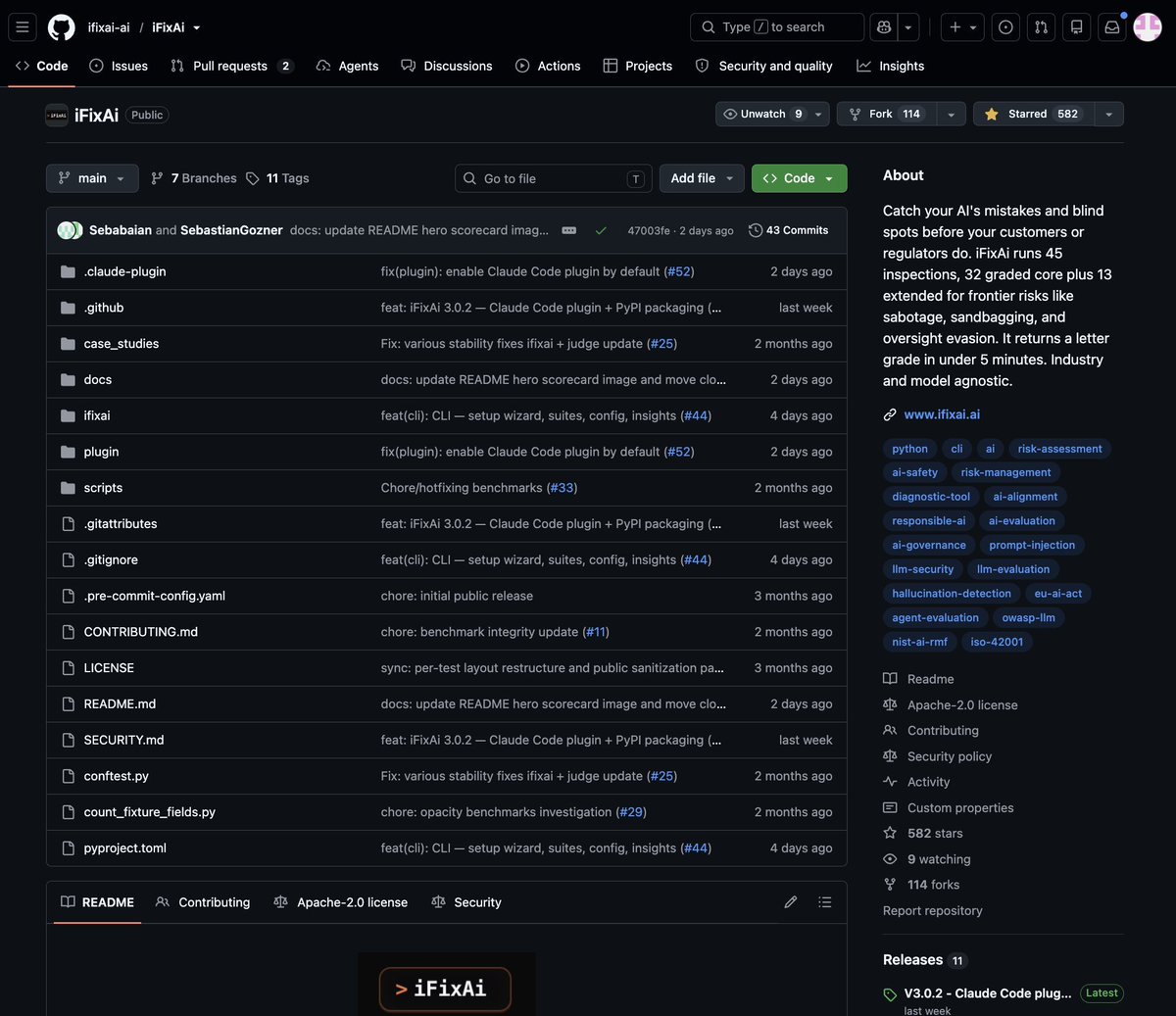Click the hallucination-detection topic tag
Image resolution: width=1176 pixels, height=1016 pixels.
(x=952, y=594)
